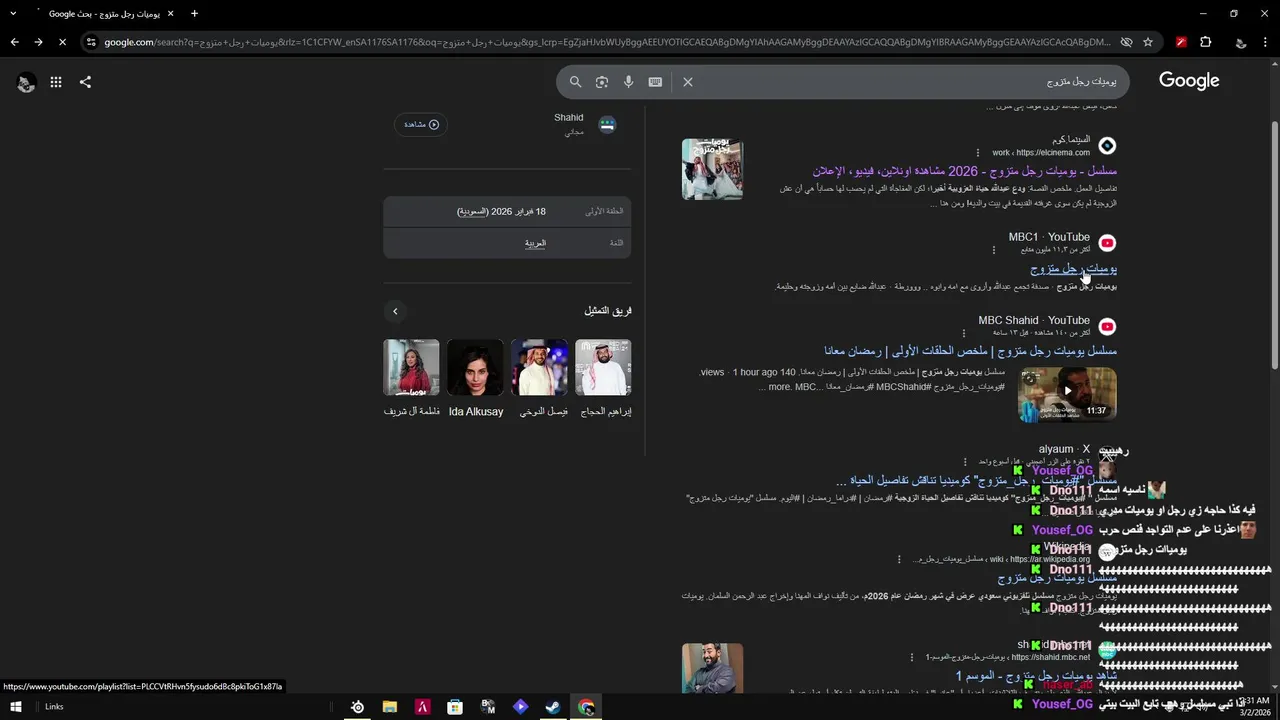Open site information icon in address bar
Viewport: 1280px width, 720px height.
(91, 42)
